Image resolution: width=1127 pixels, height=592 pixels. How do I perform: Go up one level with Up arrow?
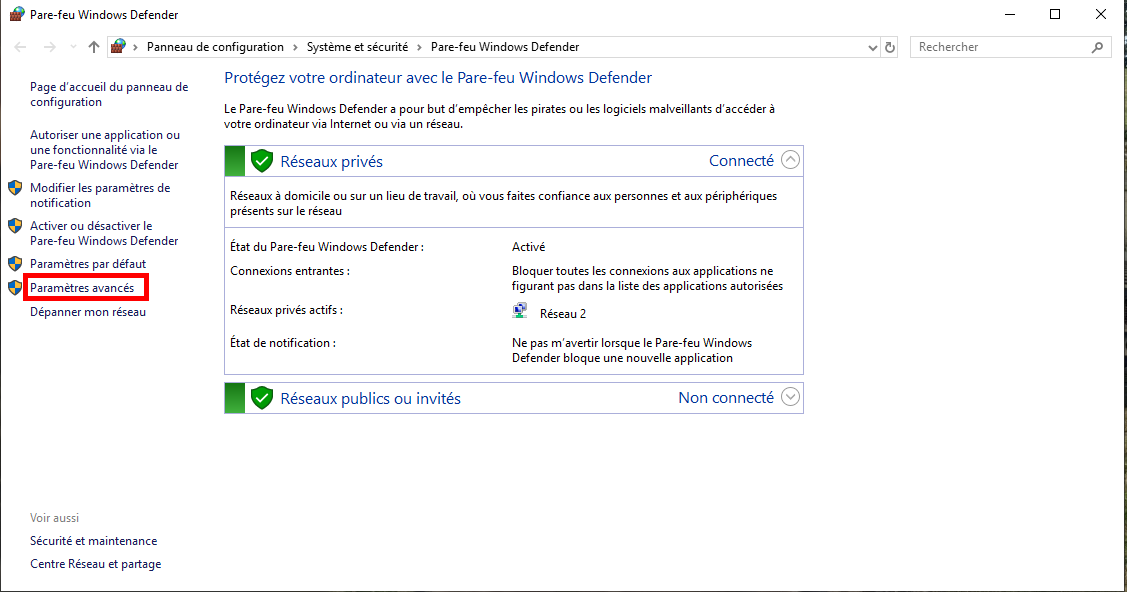point(93,47)
